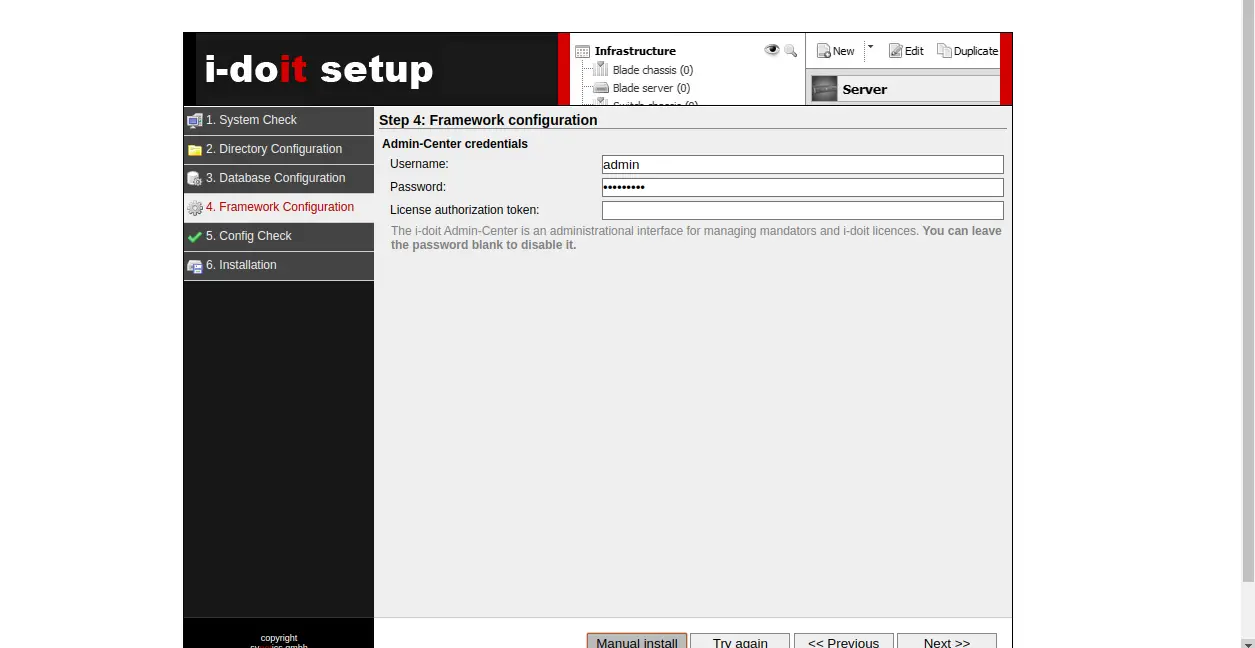Click the 'Admin-Center credentials' label
Viewport: 1255px width, 648px height.
click(x=455, y=144)
